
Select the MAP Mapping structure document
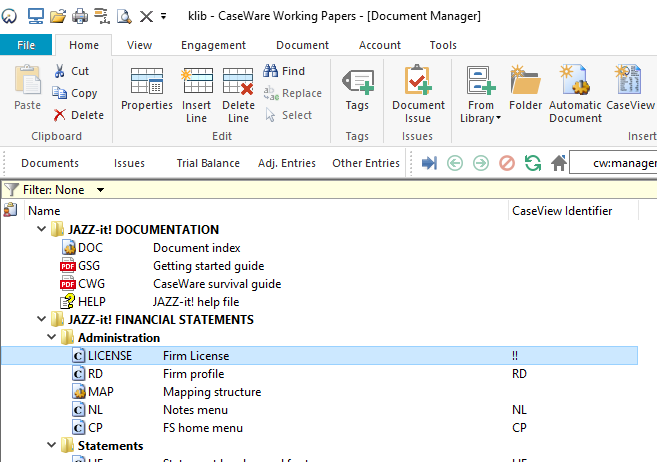click(x=319, y=392)
